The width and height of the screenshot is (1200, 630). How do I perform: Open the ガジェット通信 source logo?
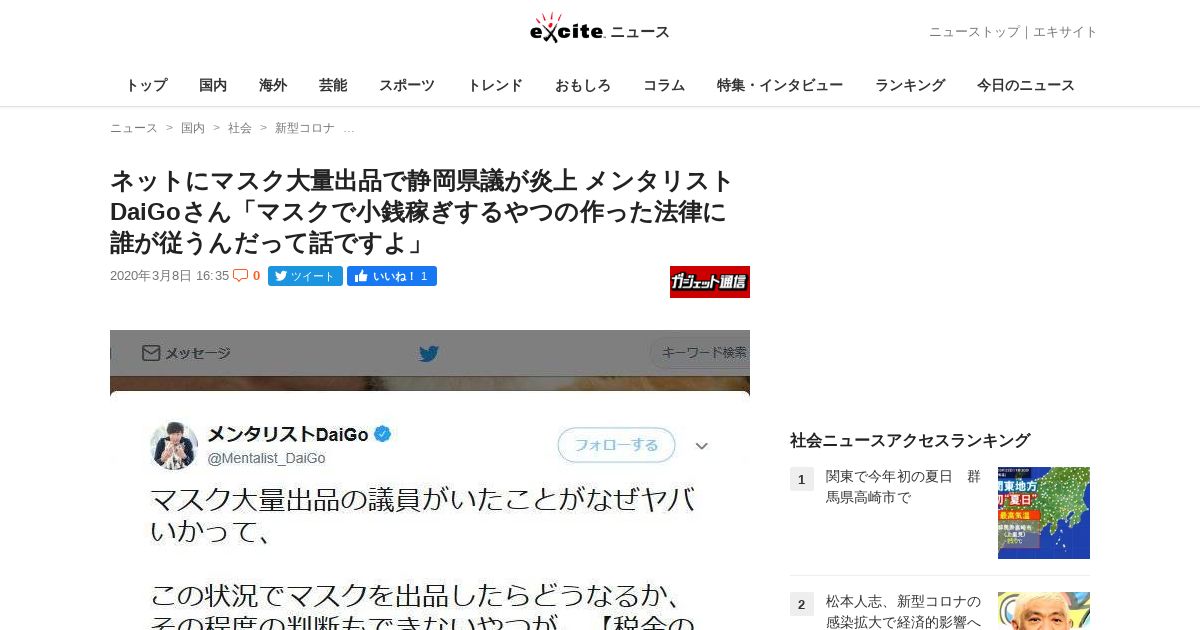click(x=710, y=282)
